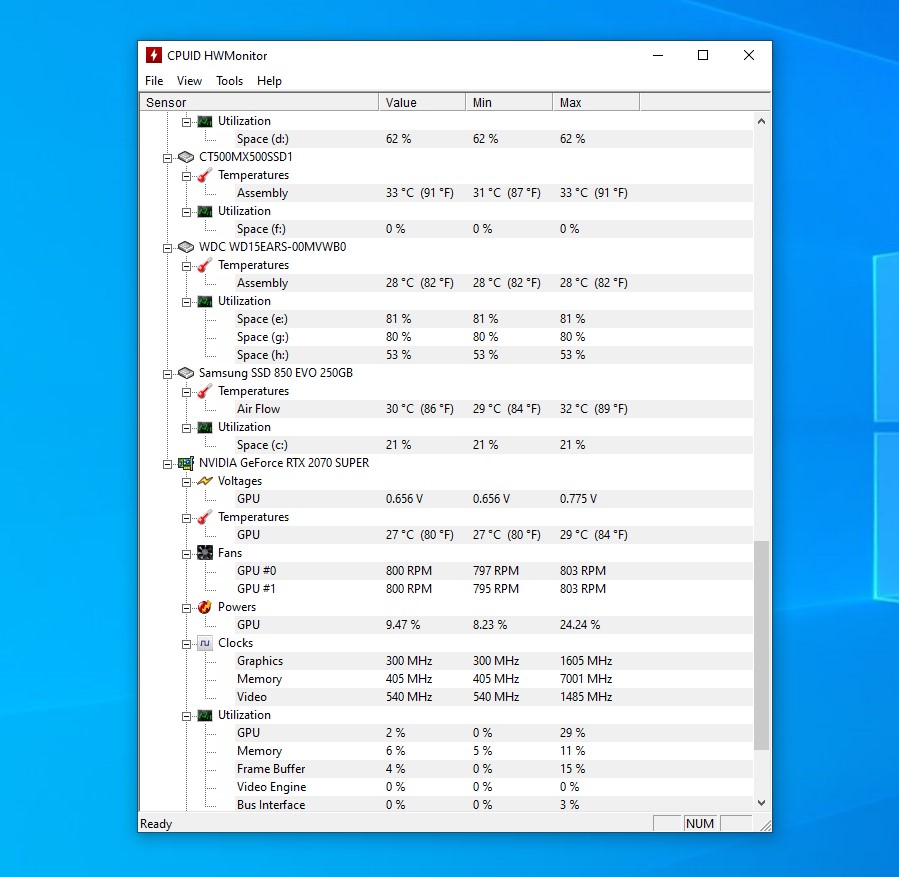Click the Utilization icon above GPU 2 % row
899x877 pixels.
click(x=205, y=715)
